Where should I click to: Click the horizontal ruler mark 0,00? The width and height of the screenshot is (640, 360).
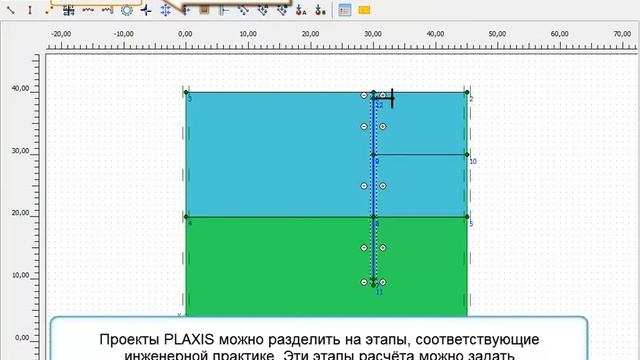click(185, 34)
